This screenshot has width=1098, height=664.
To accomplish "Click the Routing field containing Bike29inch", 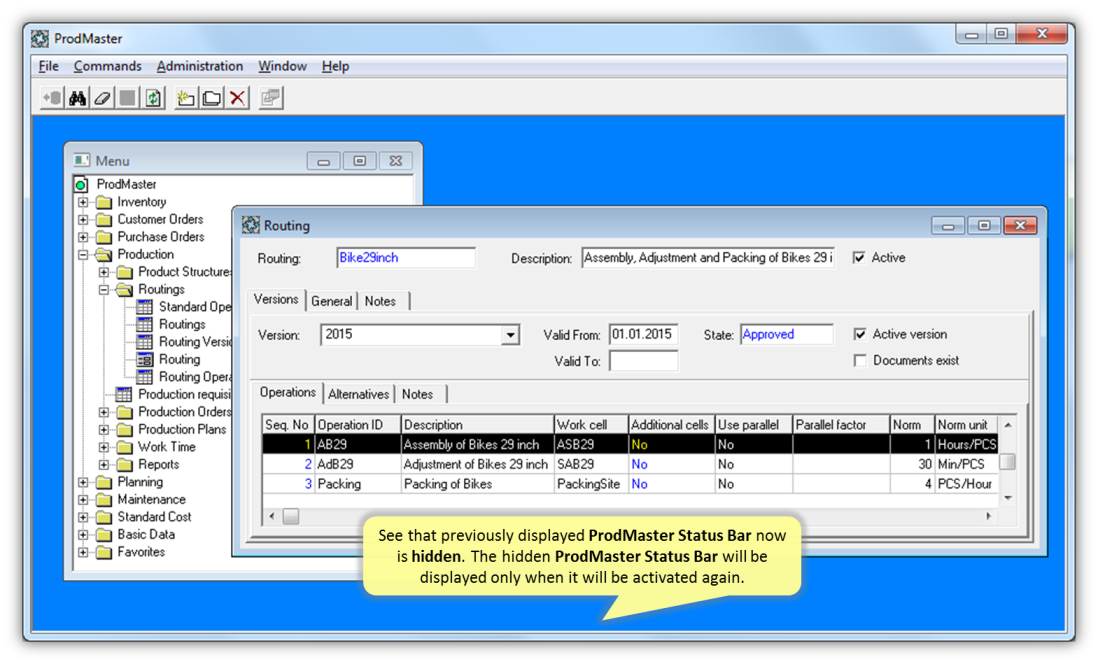I will (x=405, y=258).
